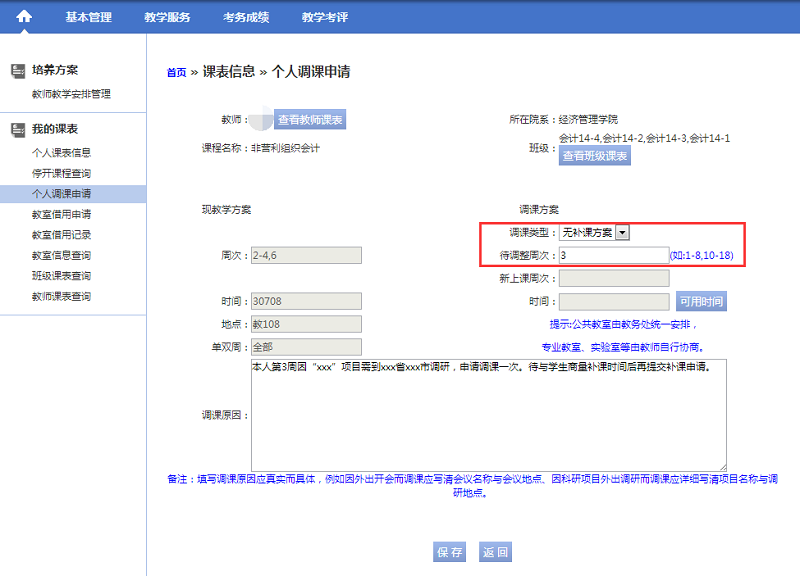Viewport: 800px width, 576px height.
Task: Open the 教学服务 menu
Action: [167, 17]
